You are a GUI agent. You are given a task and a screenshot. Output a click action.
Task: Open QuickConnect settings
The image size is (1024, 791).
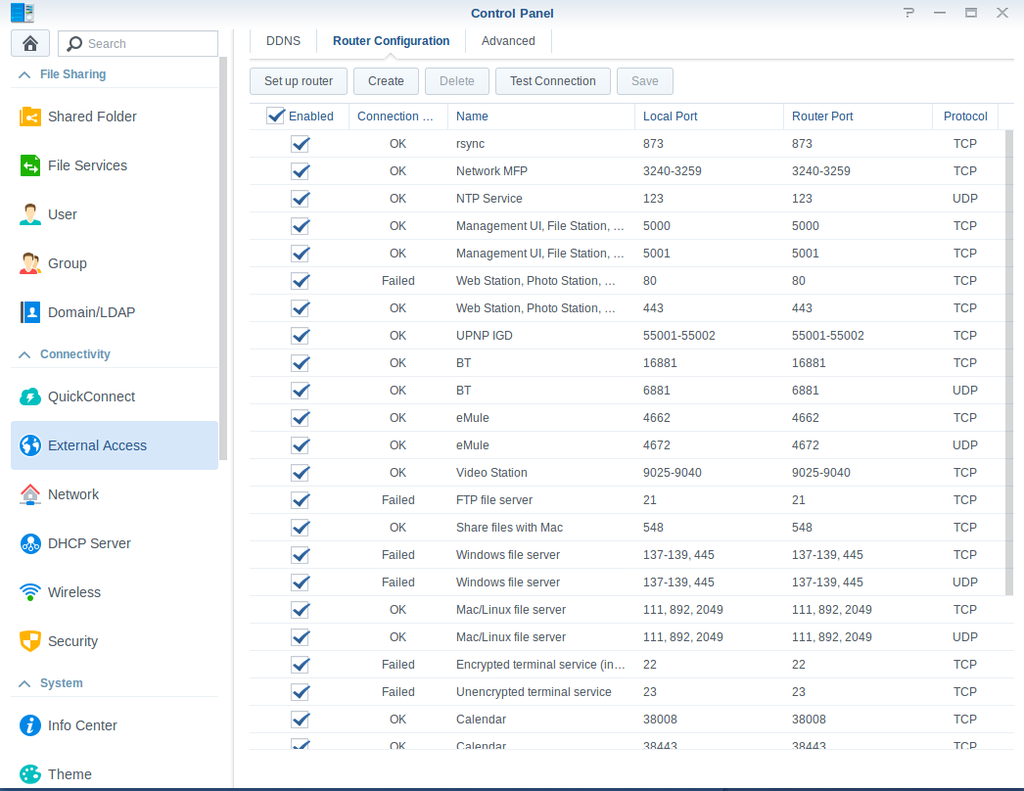(x=114, y=397)
